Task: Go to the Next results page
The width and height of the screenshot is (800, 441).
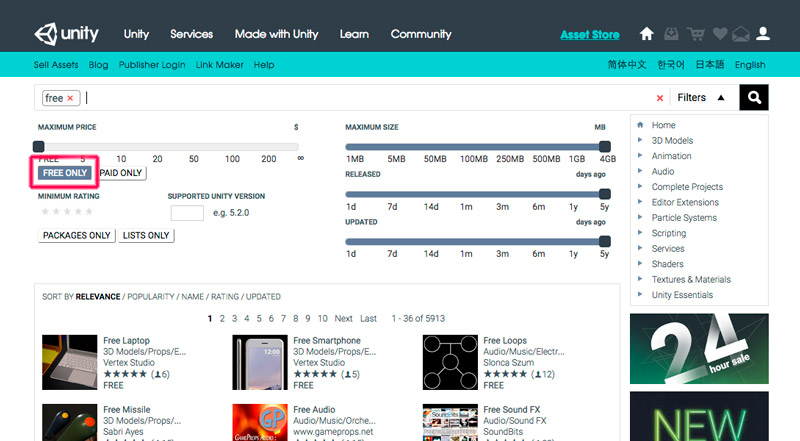Action: point(343,318)
